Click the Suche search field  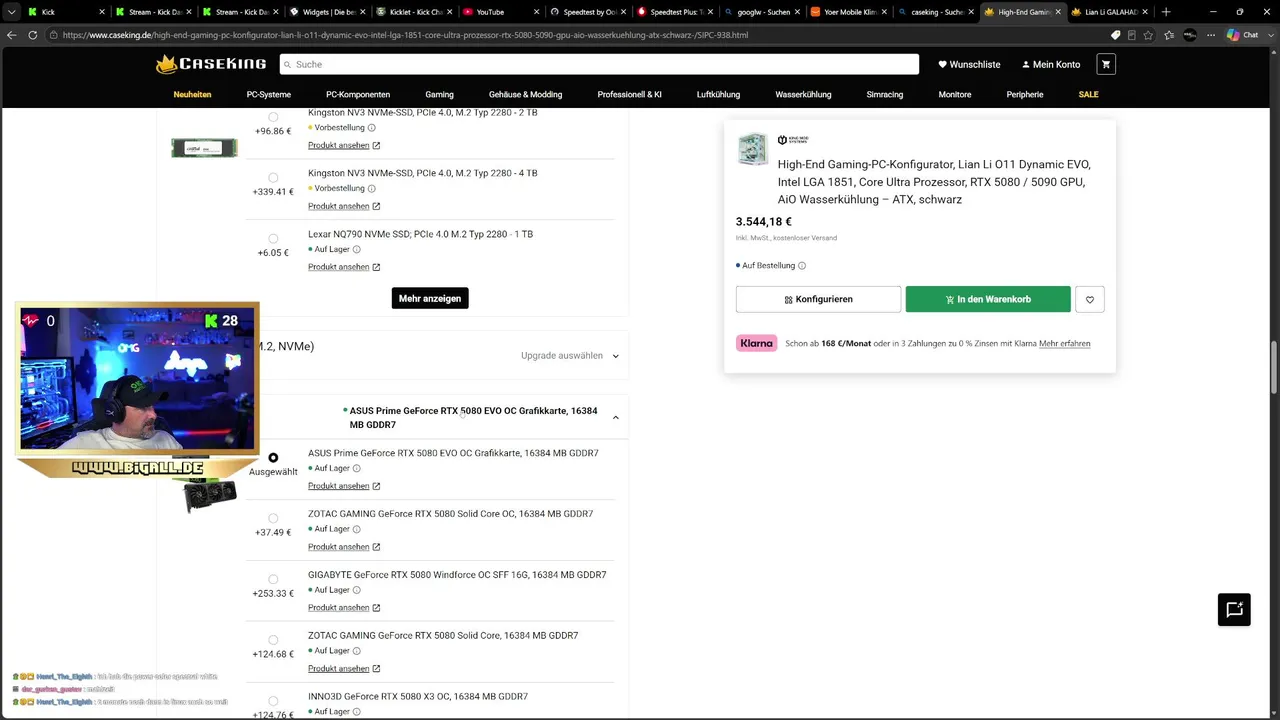point(599,64)
